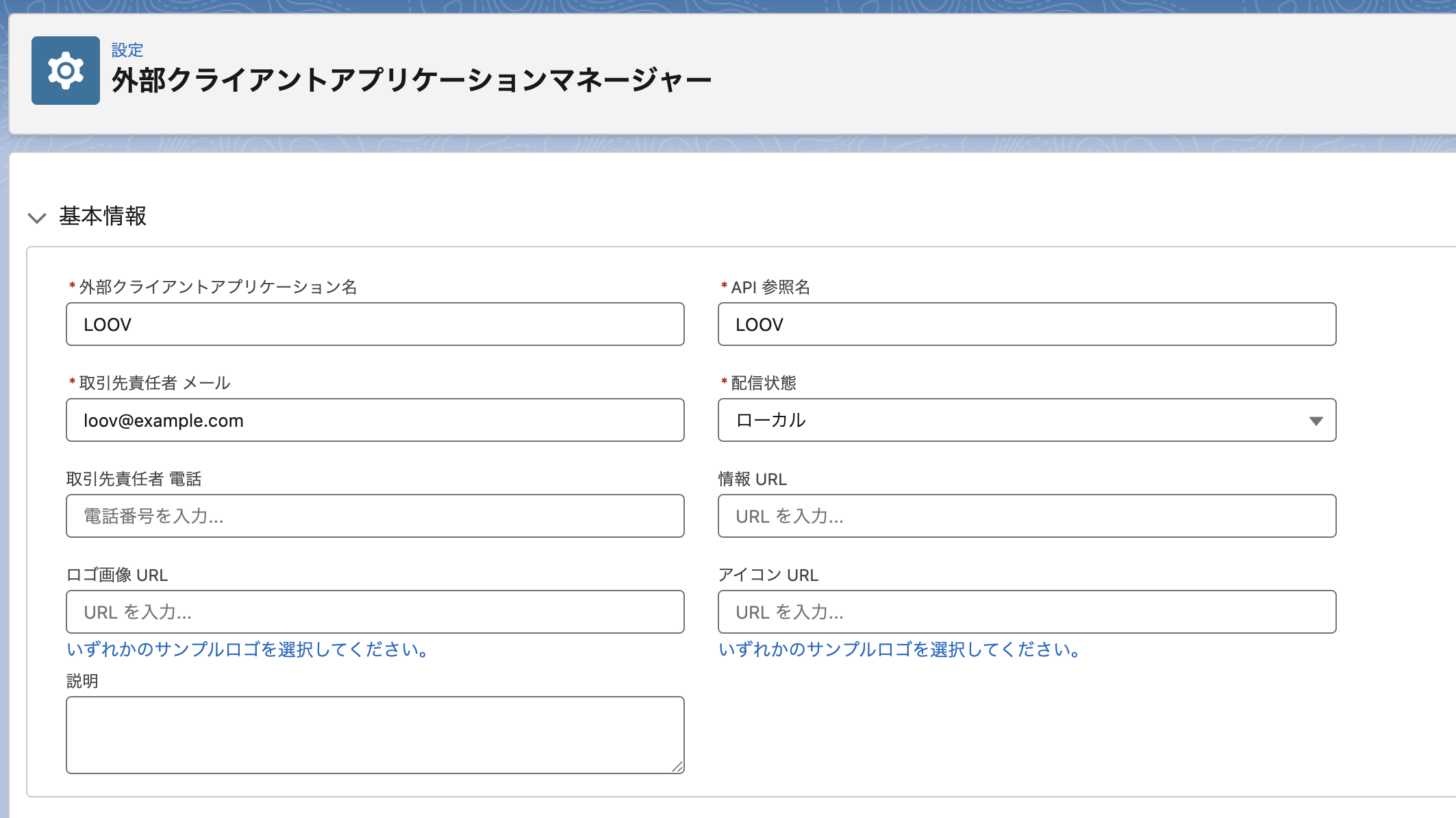Click the API 参照名 input field
Image resolution: width=1456 pixels, height=818 pixels.
click(1026, 324)
